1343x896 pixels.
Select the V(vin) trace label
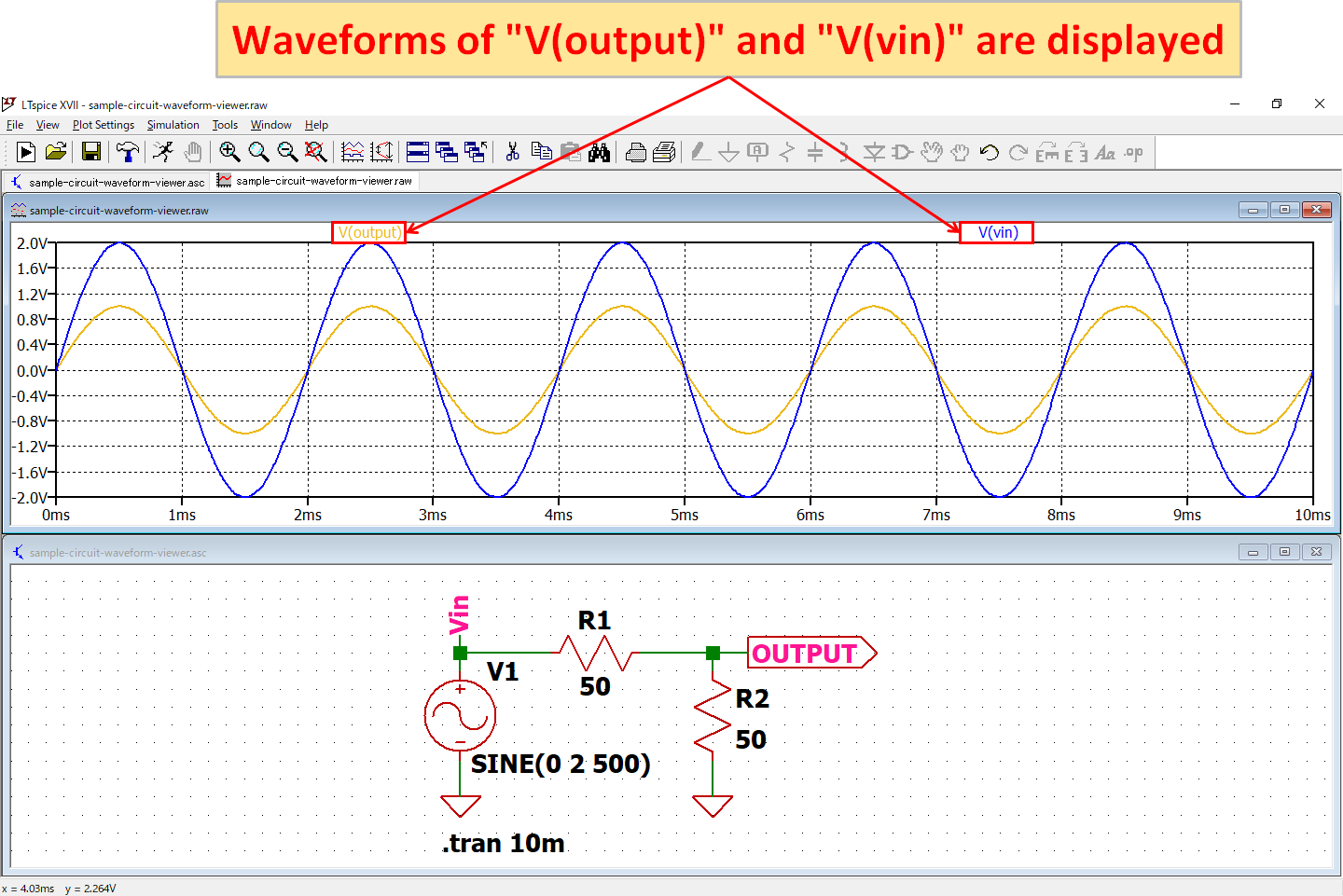996,232
